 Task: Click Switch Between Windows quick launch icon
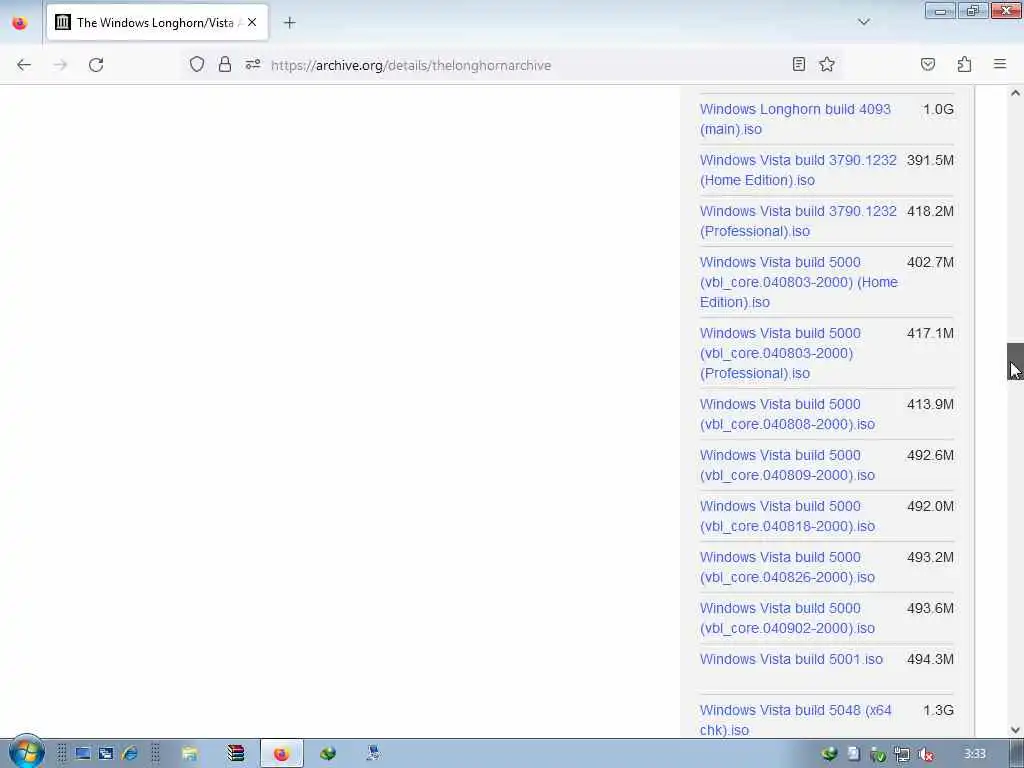pos(106,754)
